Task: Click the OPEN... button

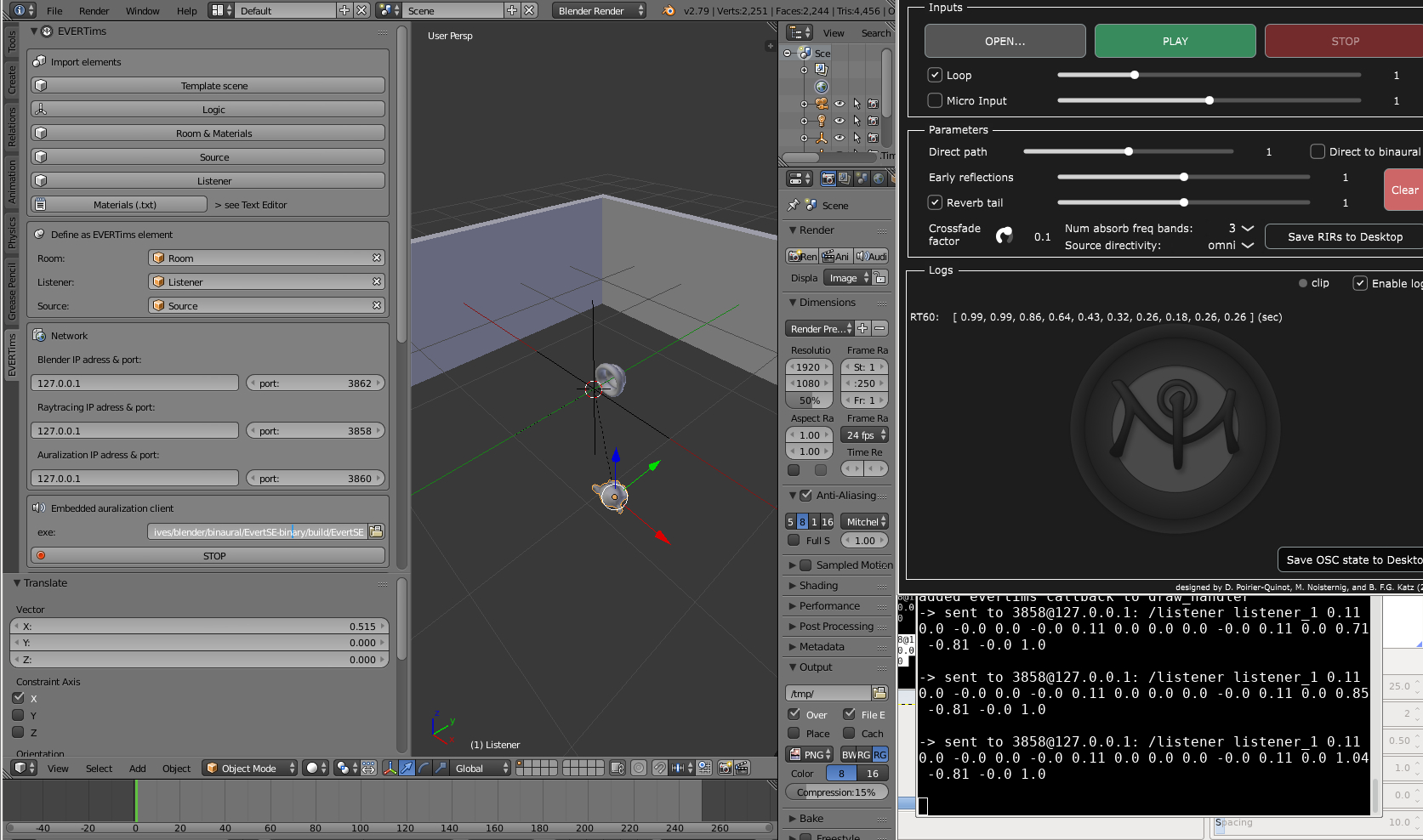Action: [x=1005, y=41]
